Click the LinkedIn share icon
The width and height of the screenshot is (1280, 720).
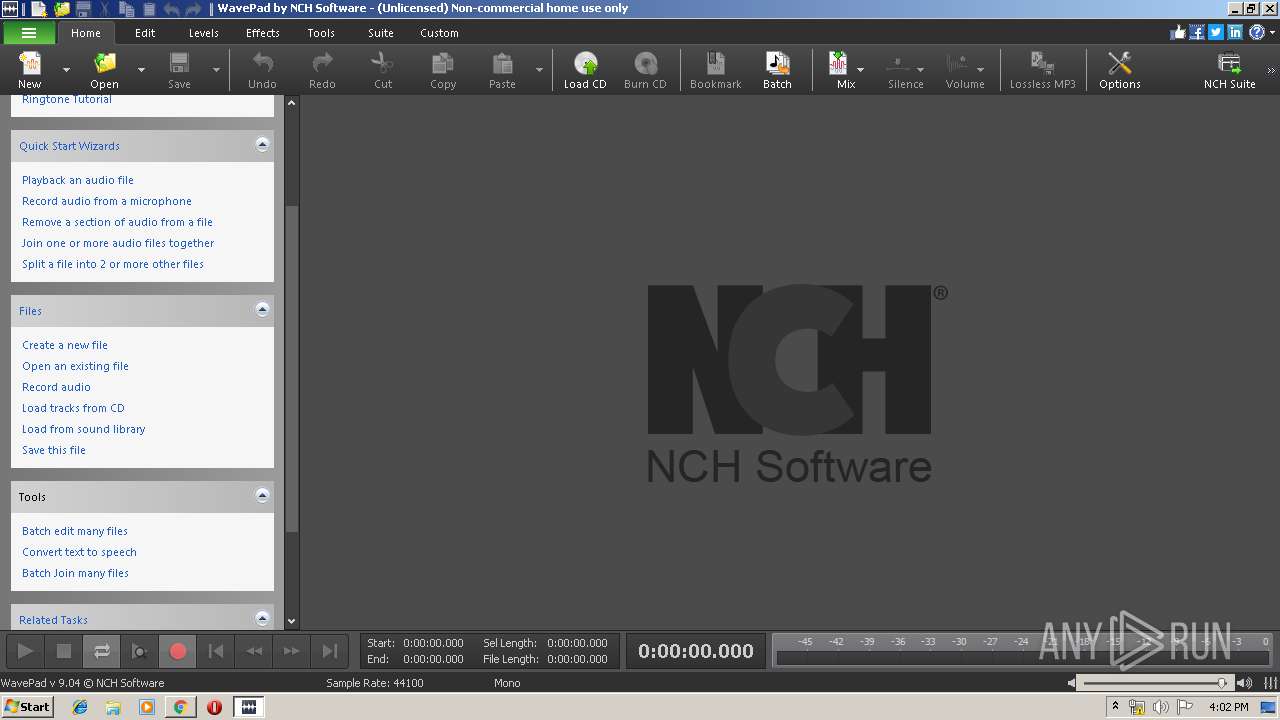(x=1235, y=32)
